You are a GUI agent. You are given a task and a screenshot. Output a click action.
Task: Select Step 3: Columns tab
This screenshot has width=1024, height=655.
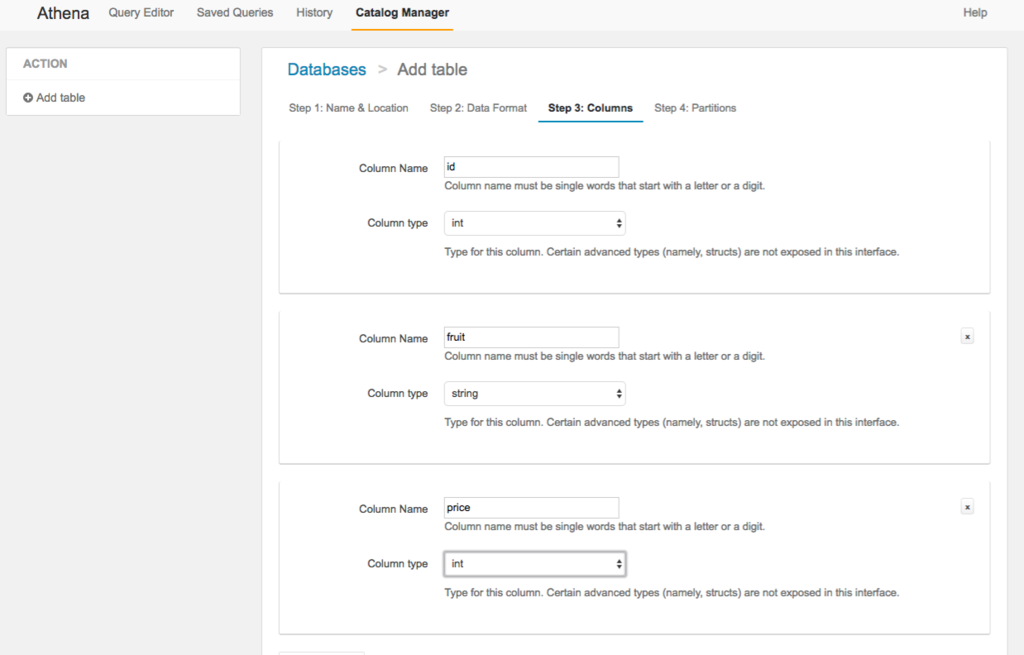click(590, 108)
